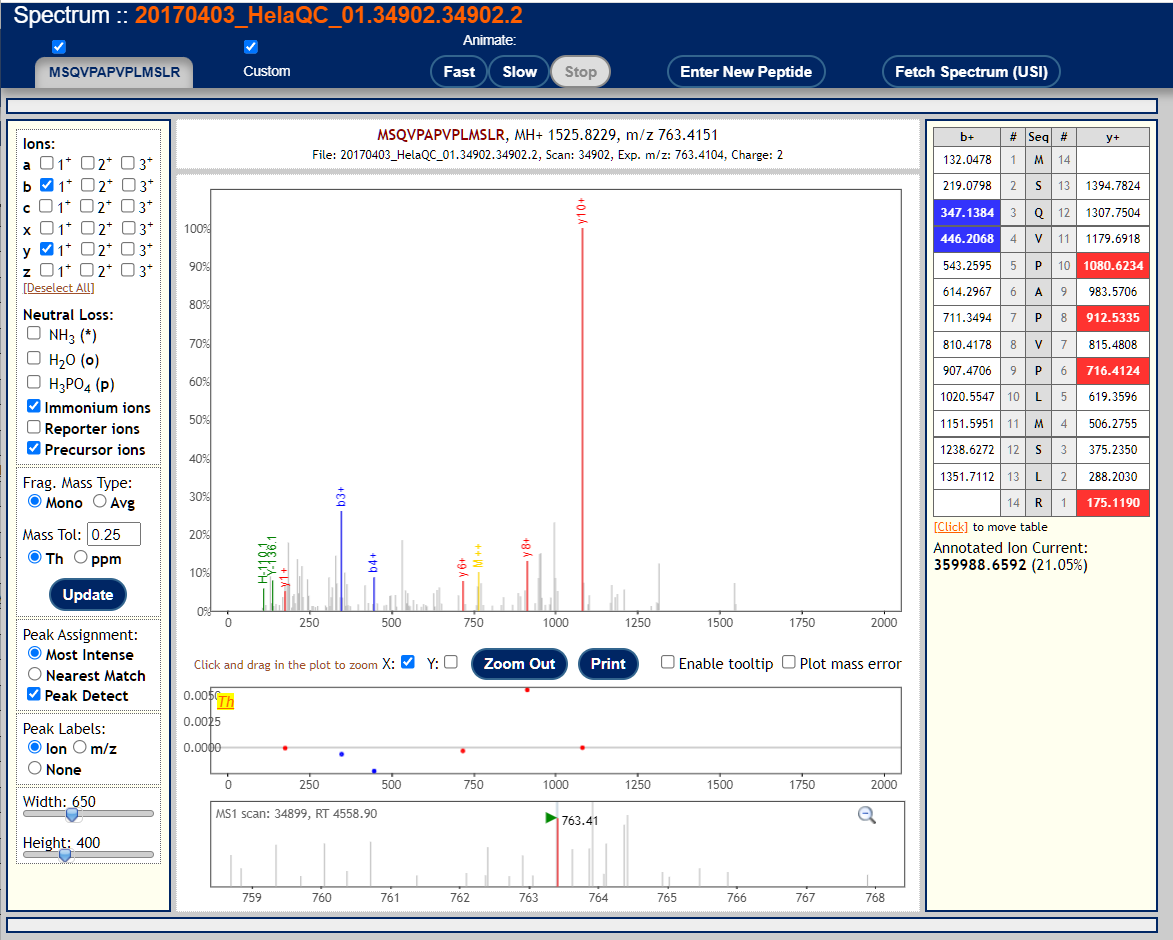Toggle the checkbox above Custom

251,46
